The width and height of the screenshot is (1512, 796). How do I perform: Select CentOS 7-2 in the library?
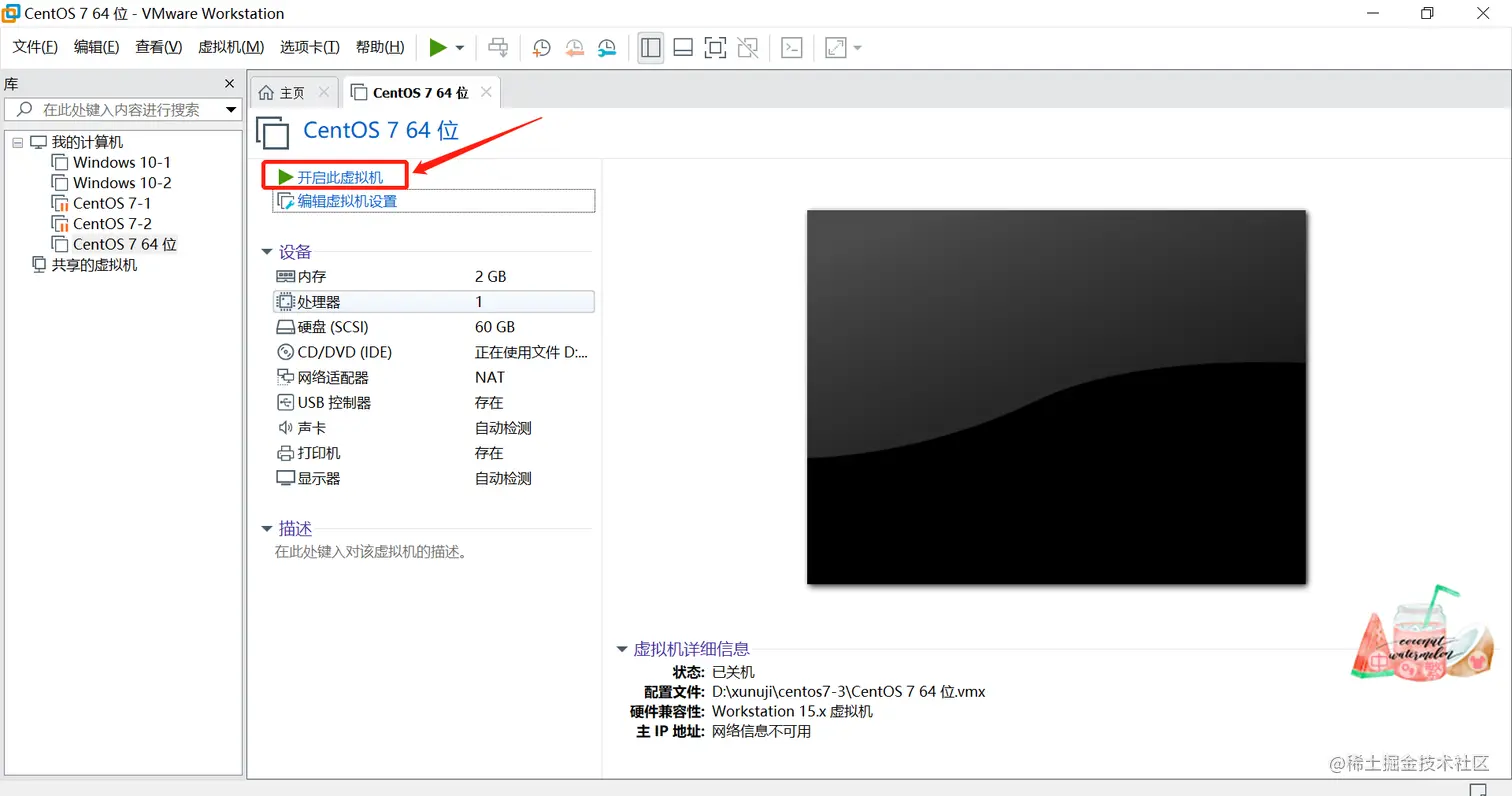(x=112, y=223)
